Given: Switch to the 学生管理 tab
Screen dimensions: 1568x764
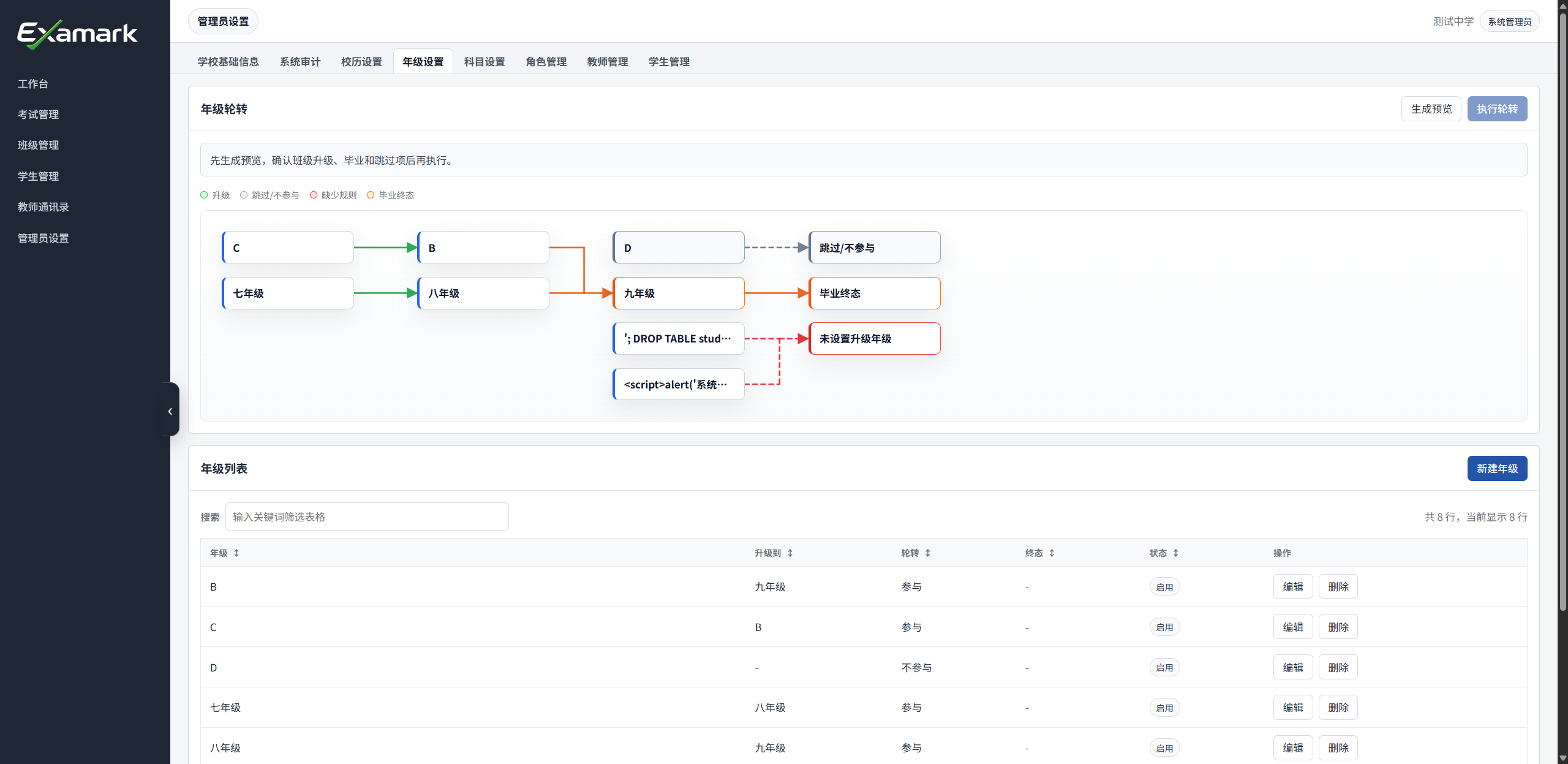Looking at the screenshot, I should (669, 62).
